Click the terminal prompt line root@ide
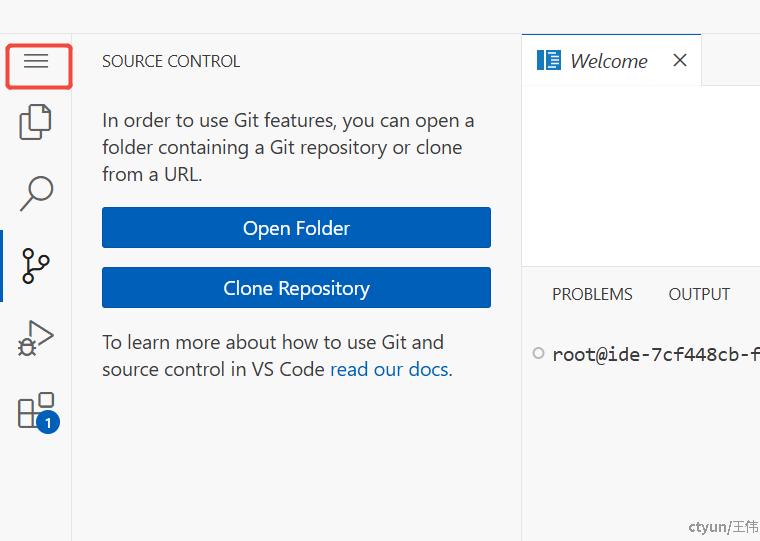The width and height of the screenshot is (760, 541). 656,354
